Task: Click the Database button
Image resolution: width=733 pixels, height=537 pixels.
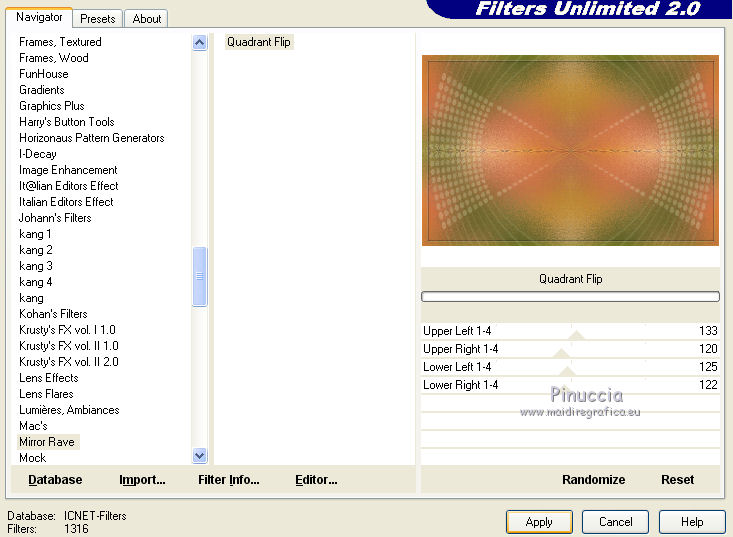Action: tap(55, 480)
